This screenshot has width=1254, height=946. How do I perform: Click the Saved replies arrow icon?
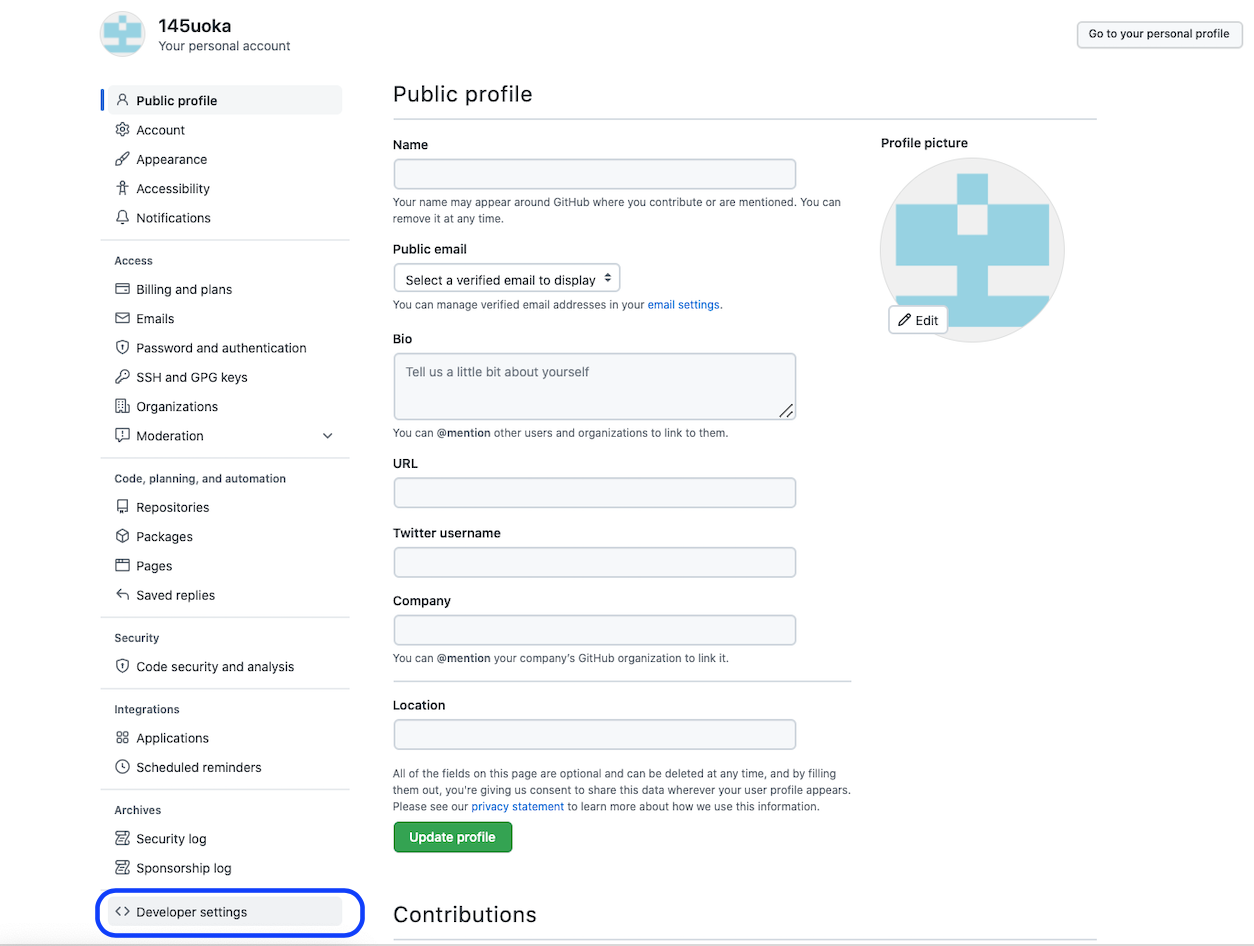tap(121, 595)
